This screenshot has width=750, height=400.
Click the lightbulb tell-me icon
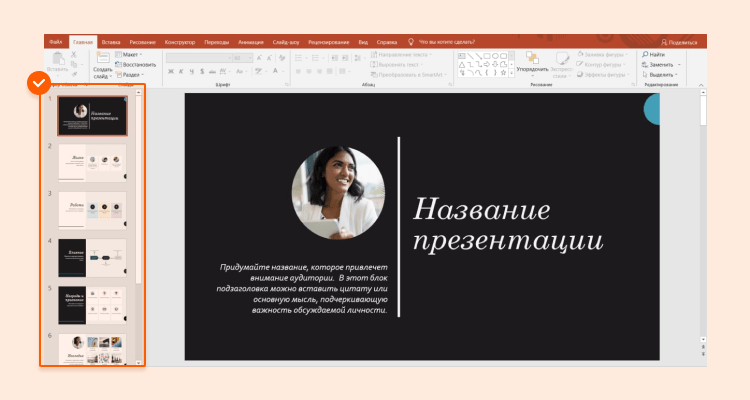pos(410,42)
